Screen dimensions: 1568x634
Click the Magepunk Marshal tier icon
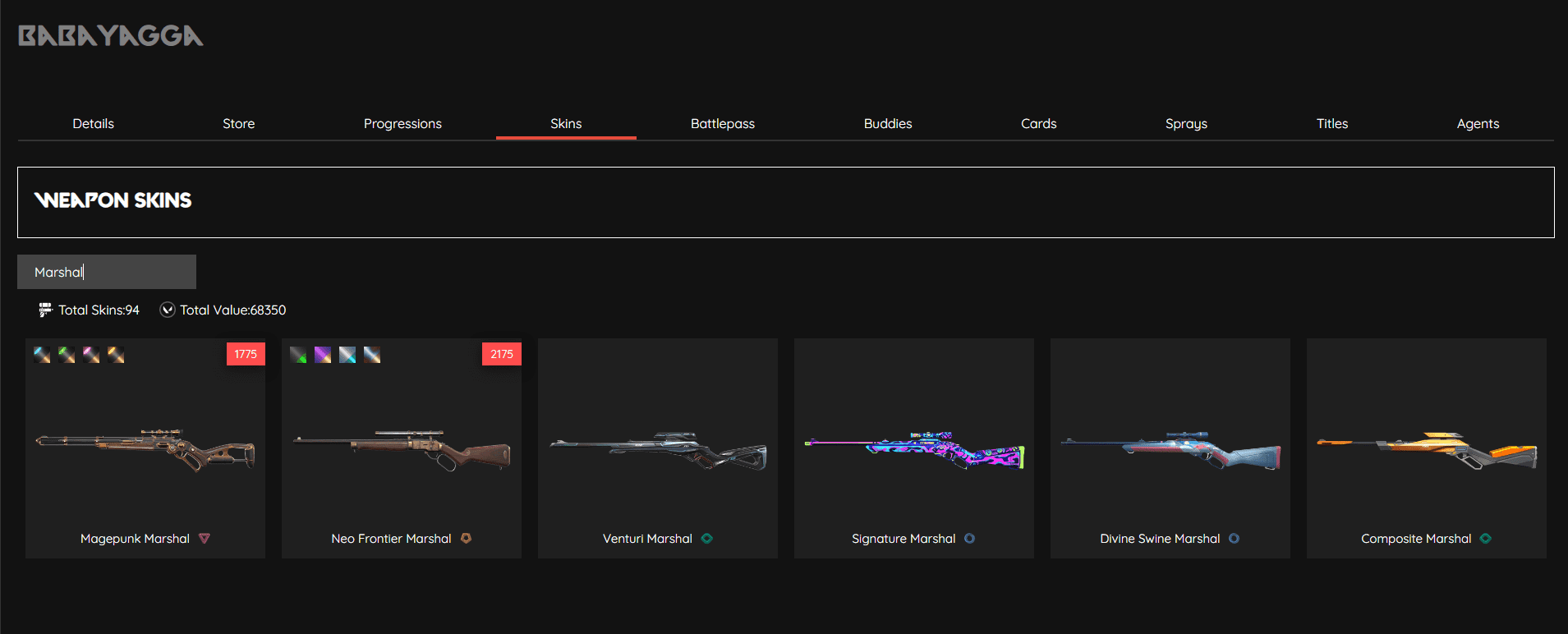[x=205, y=539]
